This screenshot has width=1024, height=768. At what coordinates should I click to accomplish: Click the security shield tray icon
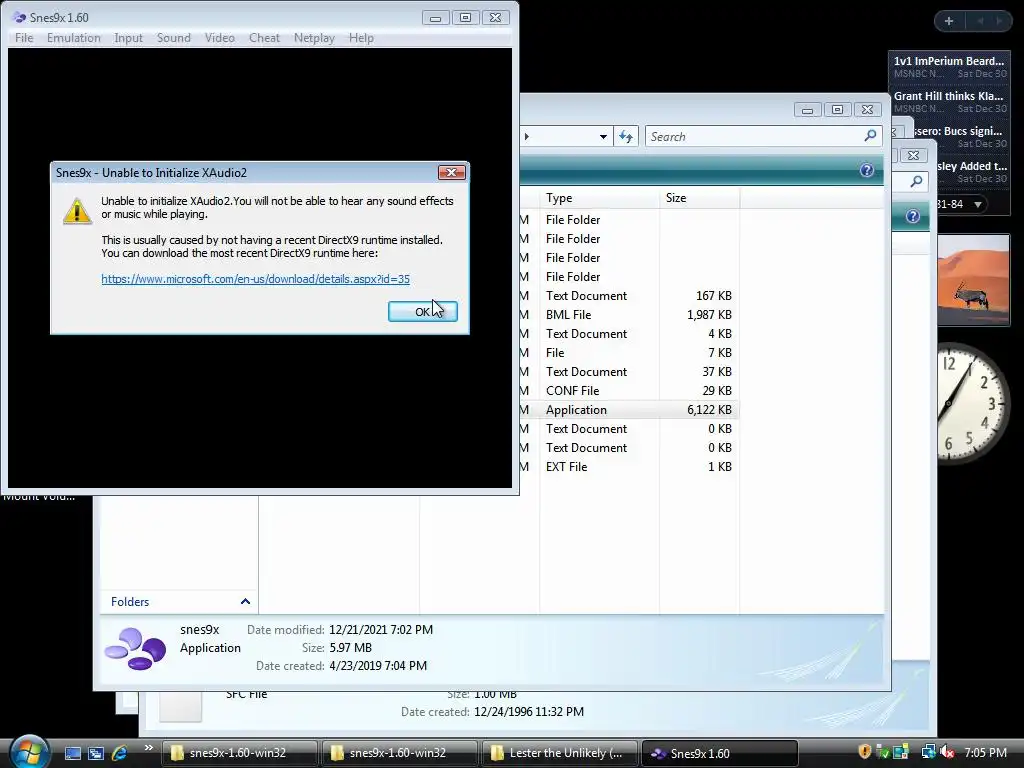tap(865, 752)
